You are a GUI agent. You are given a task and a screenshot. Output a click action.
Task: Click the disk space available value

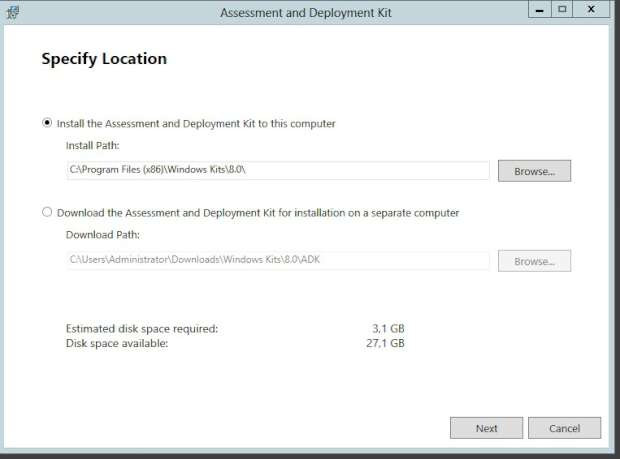(x=387, y=343)
